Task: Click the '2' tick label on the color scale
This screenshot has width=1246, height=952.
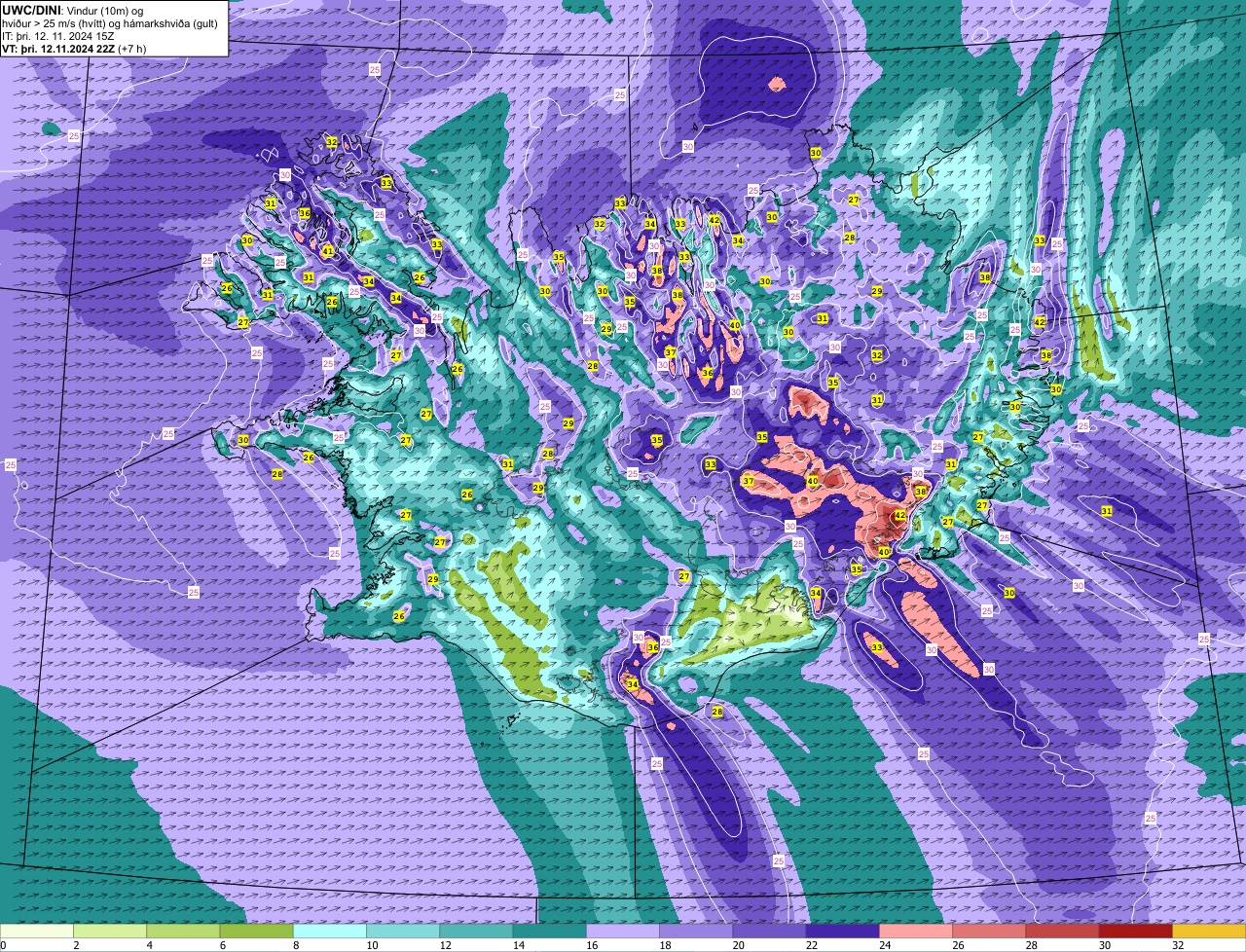Action: tap(75, 945)
